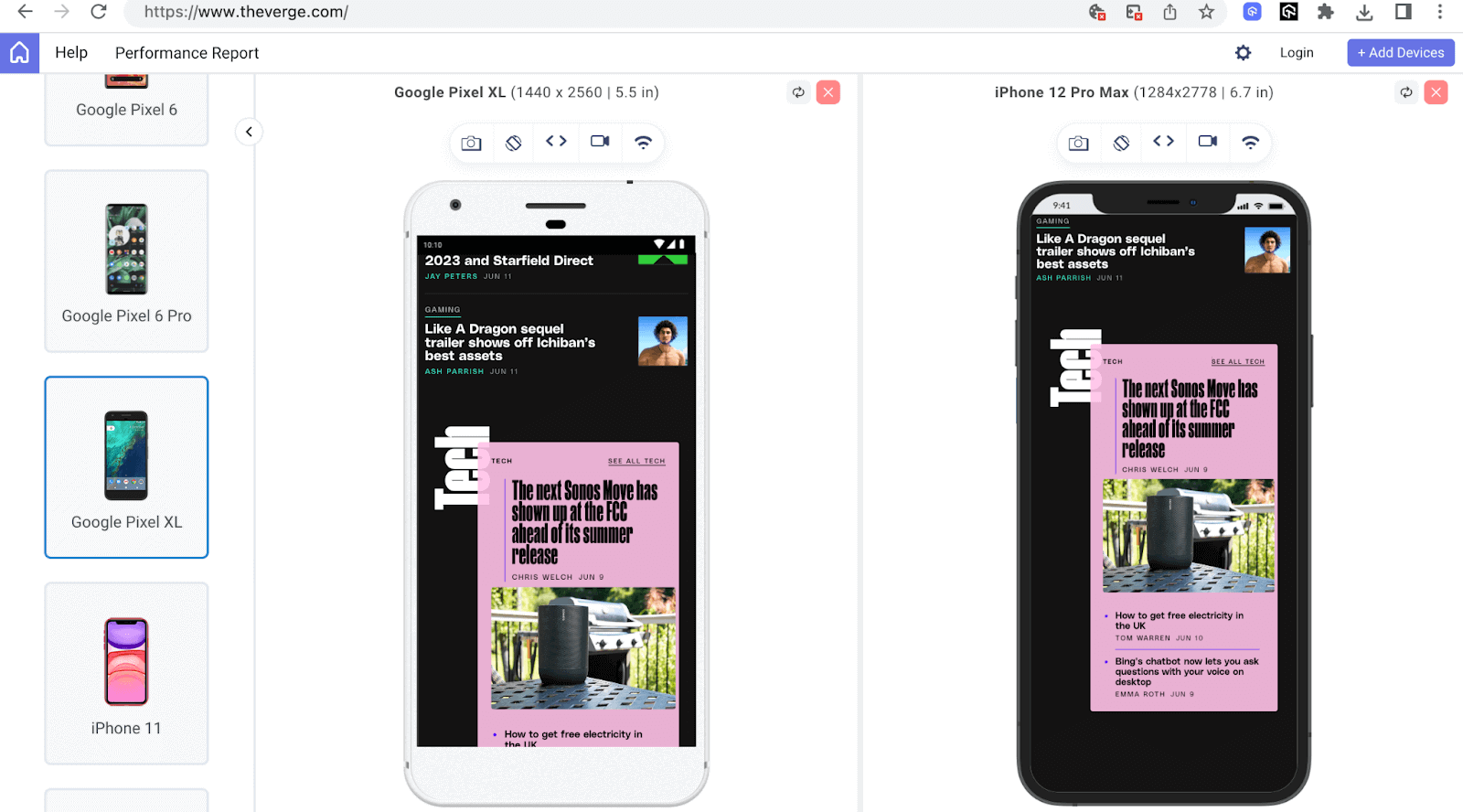Open the browser three-dot menu
This screenshot has height=812, width=1463.
[x=1439, y=12]
